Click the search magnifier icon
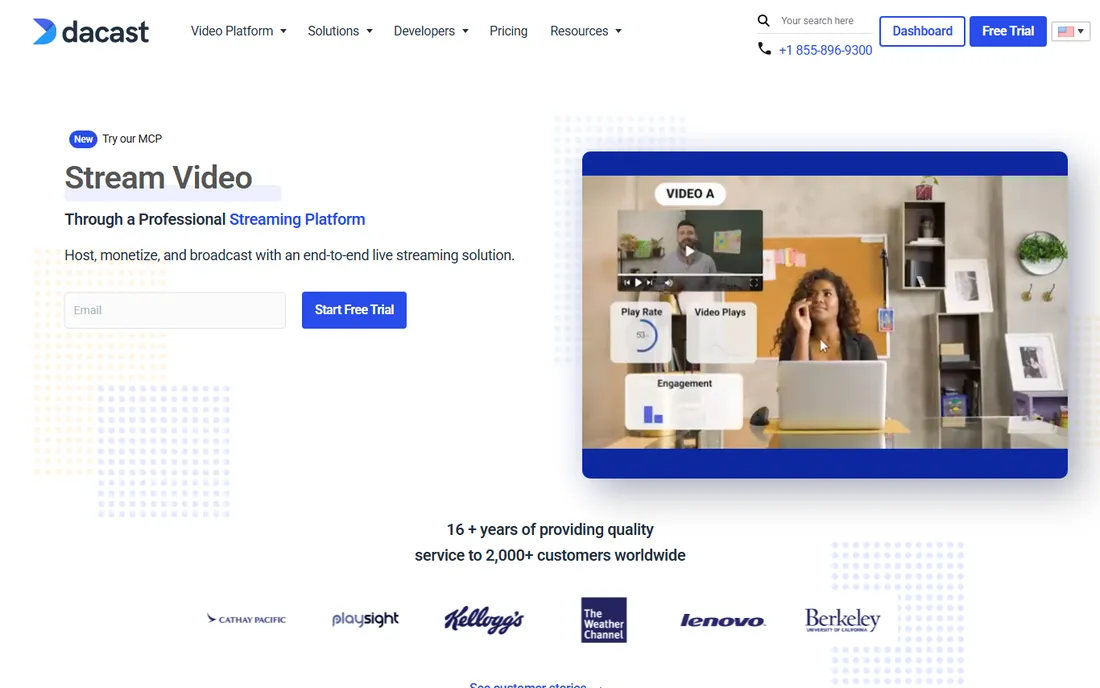Screen dimensions: 1100x688 (763, 20)
